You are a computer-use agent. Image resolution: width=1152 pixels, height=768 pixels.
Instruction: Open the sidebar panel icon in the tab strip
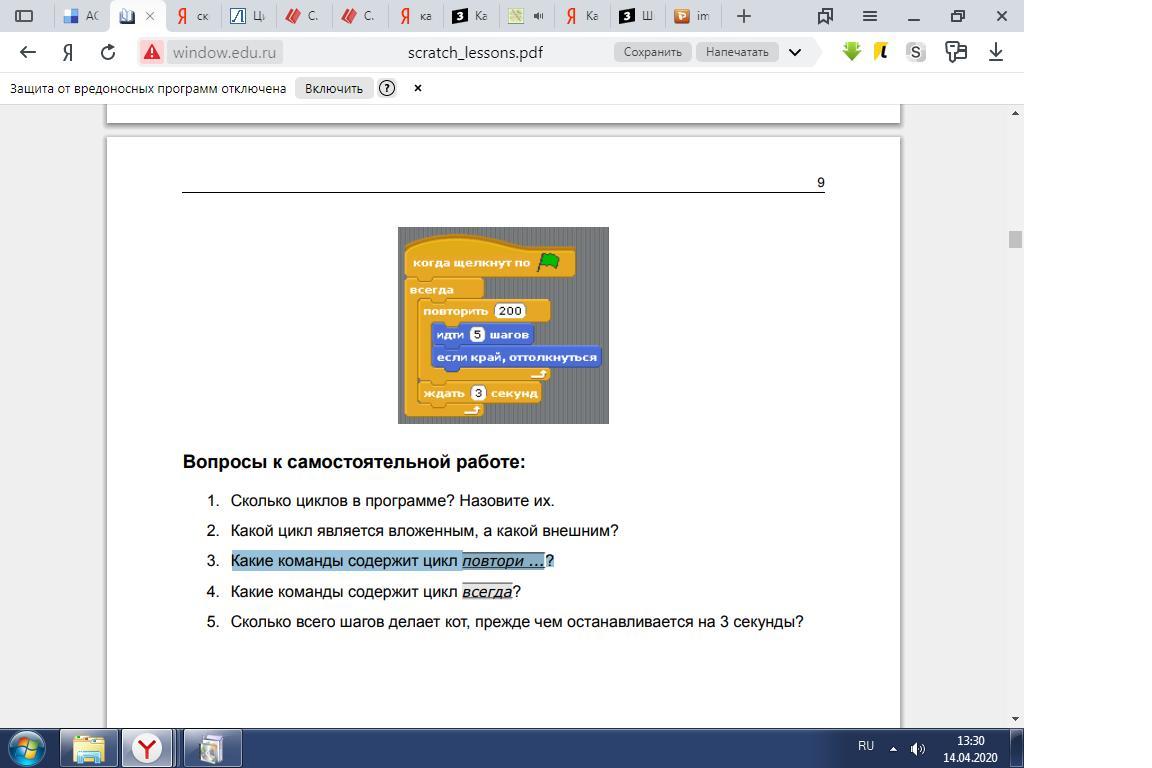point(24,16)
